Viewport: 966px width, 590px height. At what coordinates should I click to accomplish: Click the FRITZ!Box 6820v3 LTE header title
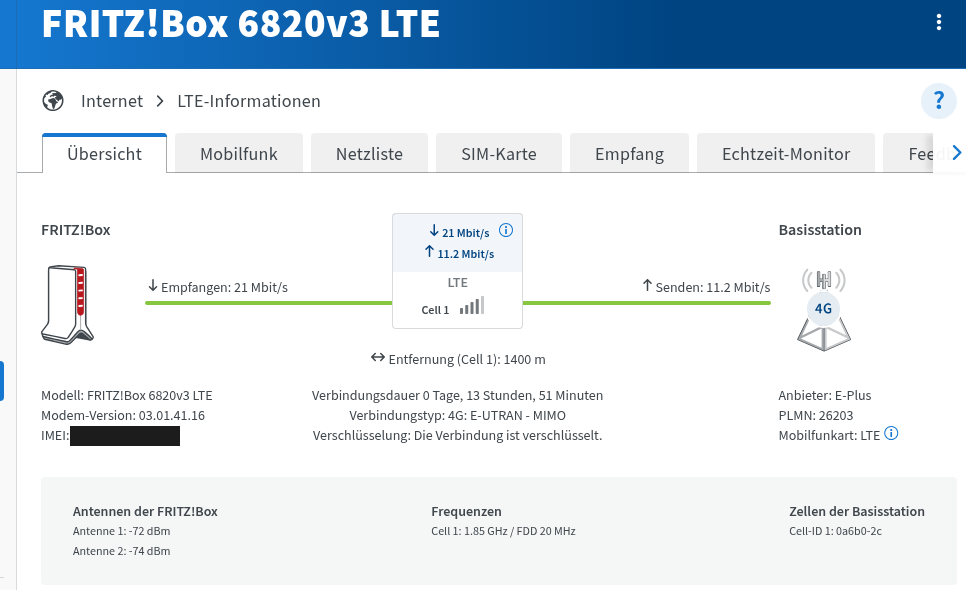(241, 24)
